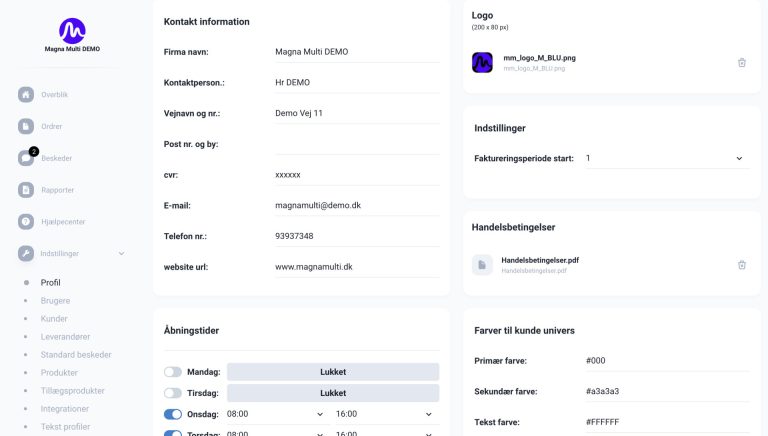Image resolution: width=768 pixels, height=436 pixels.
Task: Delete Handelsbetingelser.pdf with trash icon
Action: tap(742, 265)
